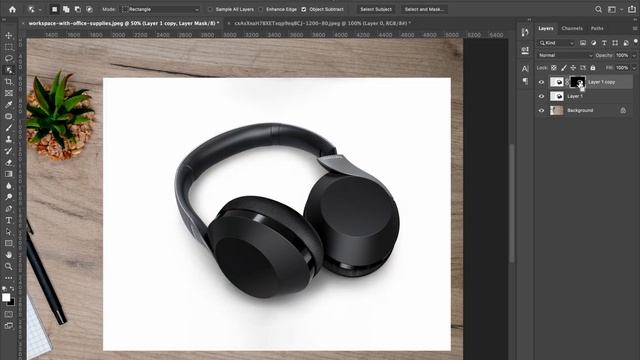Image resolution: width=640 pixels, height=360 pixels.
Task: Toggle Quick Mask mode icon
Action: pyautogui.click(x=9, y=314)
